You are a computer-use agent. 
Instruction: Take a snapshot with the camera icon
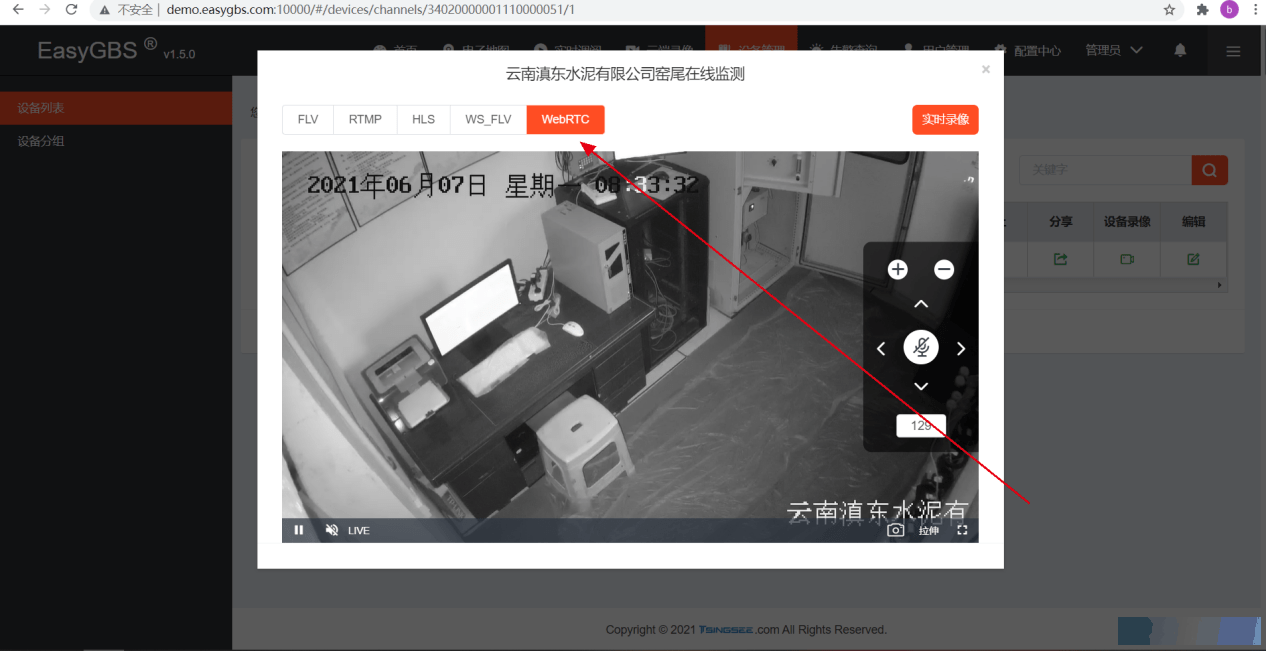coord(896,530)
